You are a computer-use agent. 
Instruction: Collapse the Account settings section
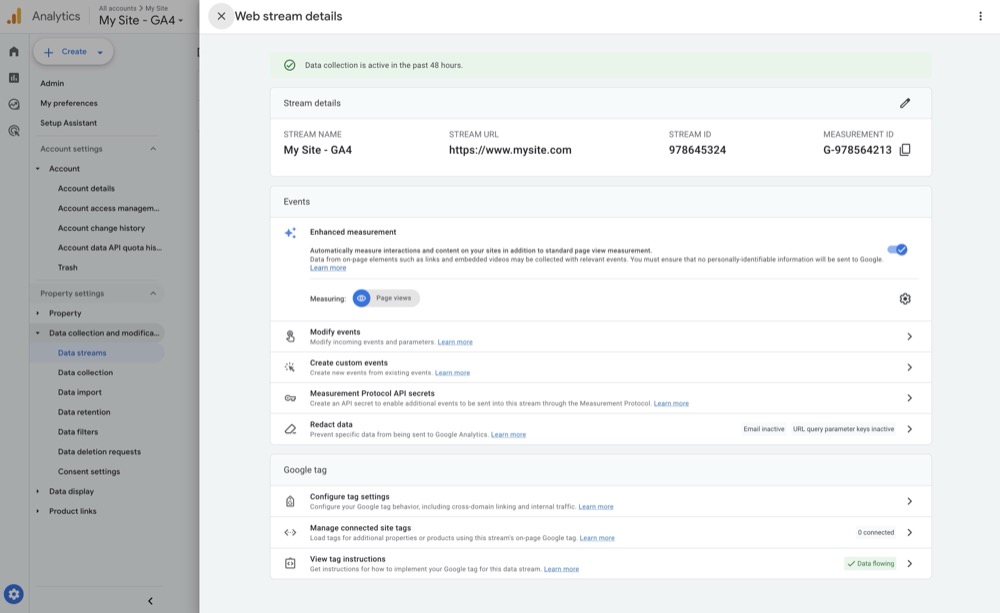coord(153,149)
